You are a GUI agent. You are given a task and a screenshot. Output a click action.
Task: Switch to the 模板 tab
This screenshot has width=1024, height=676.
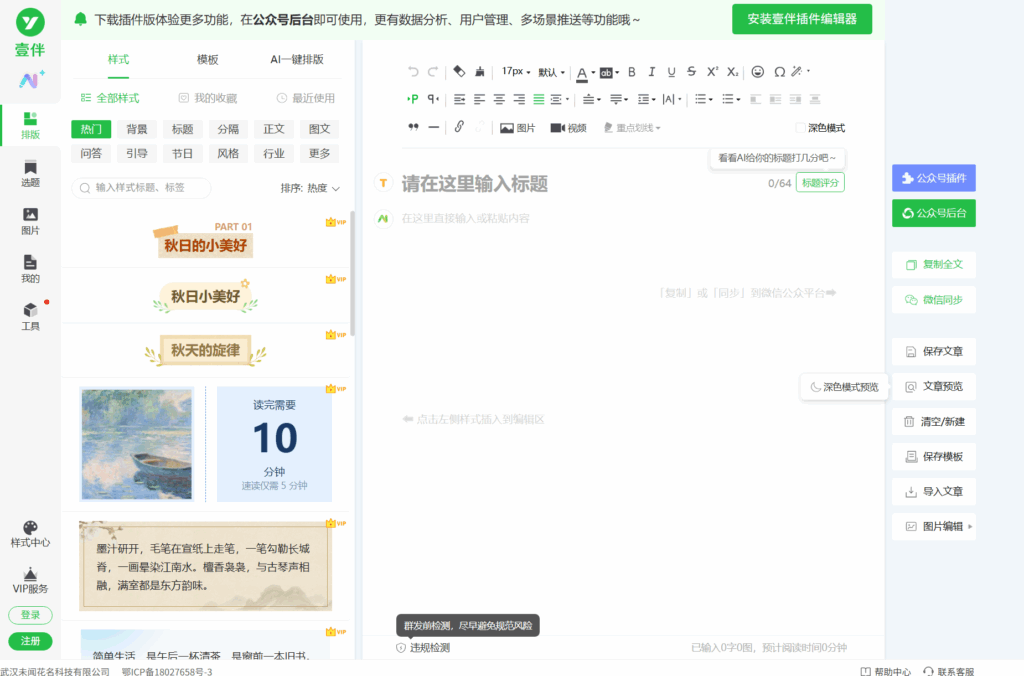[x=208, y=59]
